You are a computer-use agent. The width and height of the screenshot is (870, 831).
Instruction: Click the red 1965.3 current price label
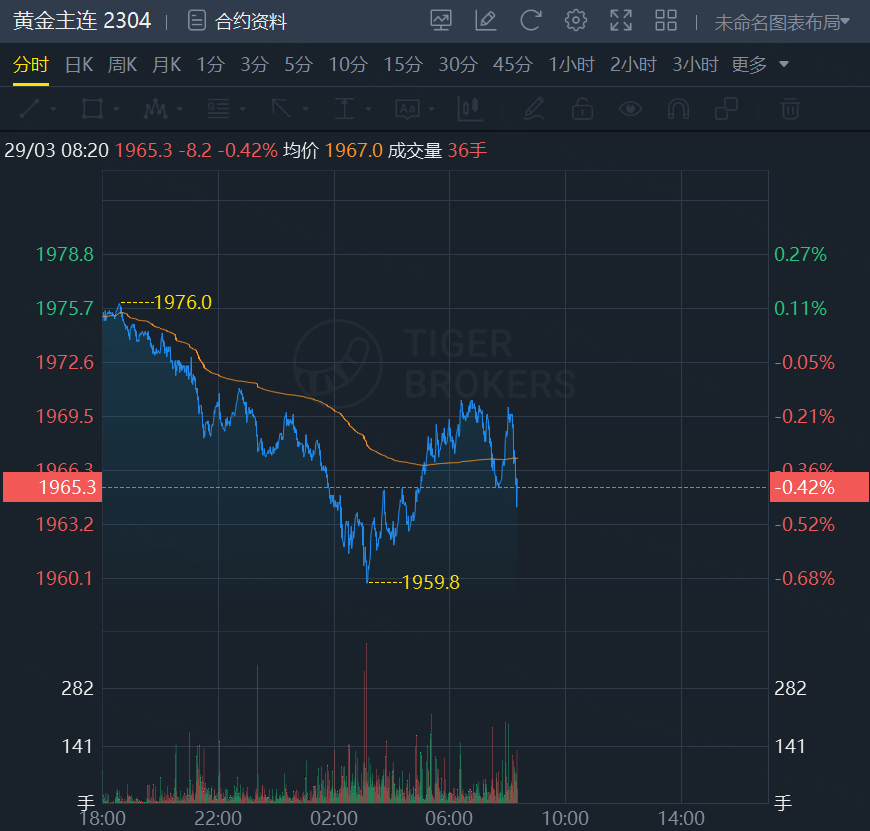tap(50, 487)
